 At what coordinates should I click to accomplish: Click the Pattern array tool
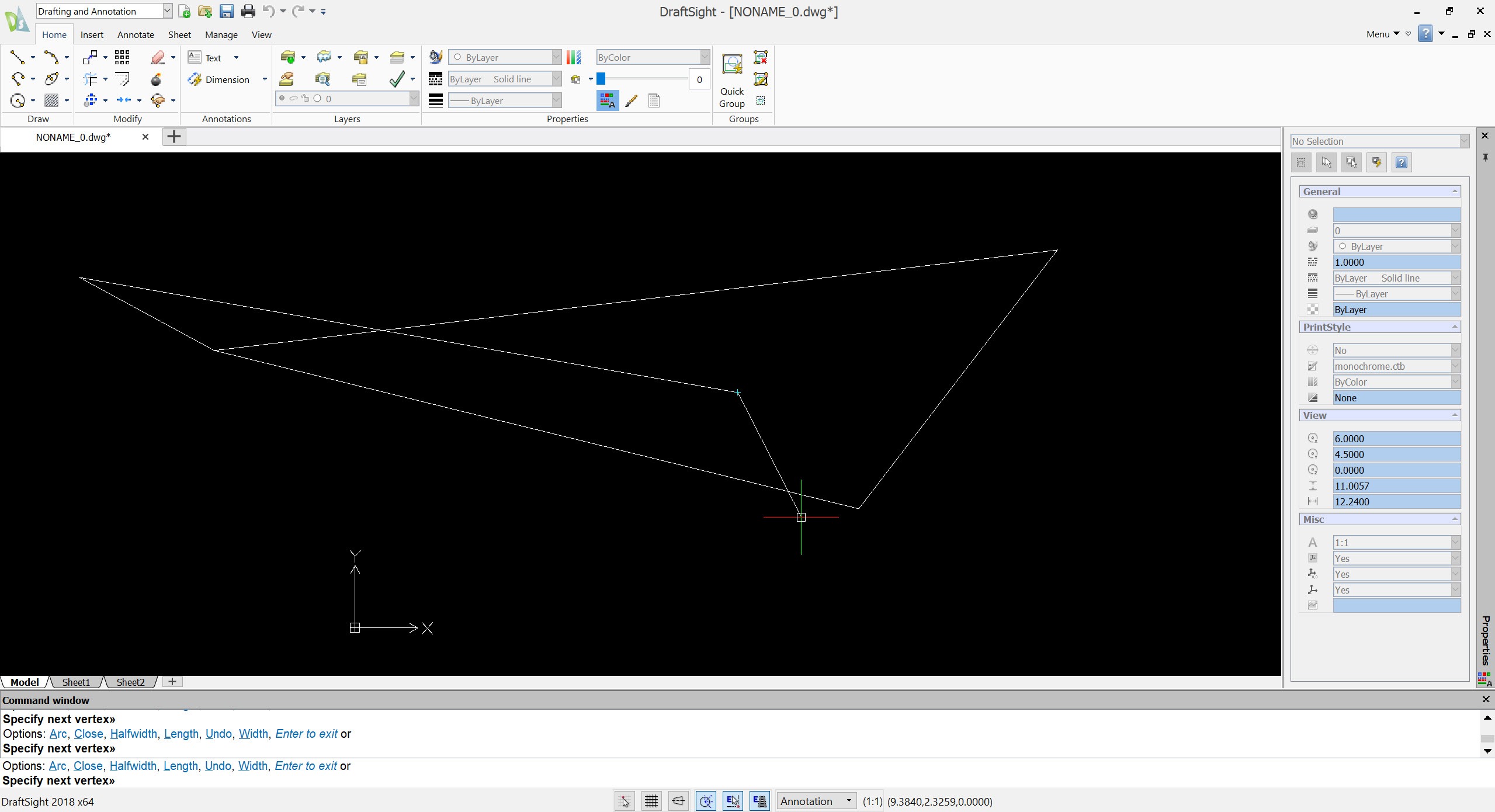click(x=122, y=57)
